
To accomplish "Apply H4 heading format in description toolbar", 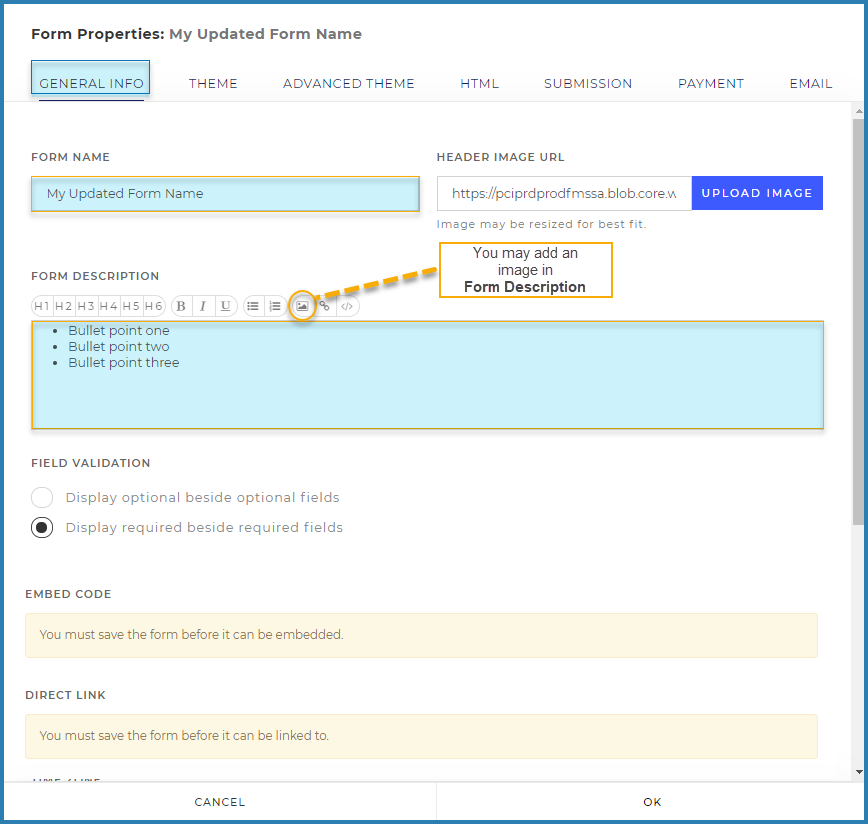I will 108,306.
